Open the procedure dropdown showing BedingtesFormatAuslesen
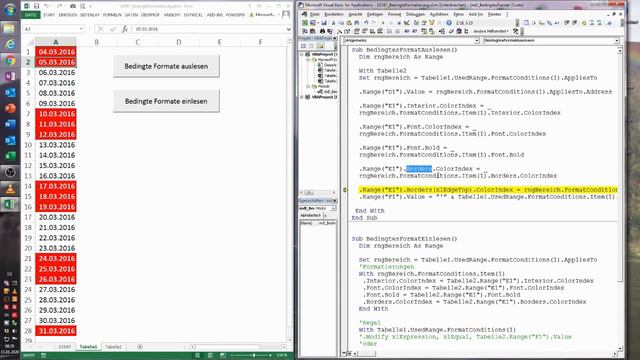The height and width of the screenshot is (360, 640). [x=617, y=40]
